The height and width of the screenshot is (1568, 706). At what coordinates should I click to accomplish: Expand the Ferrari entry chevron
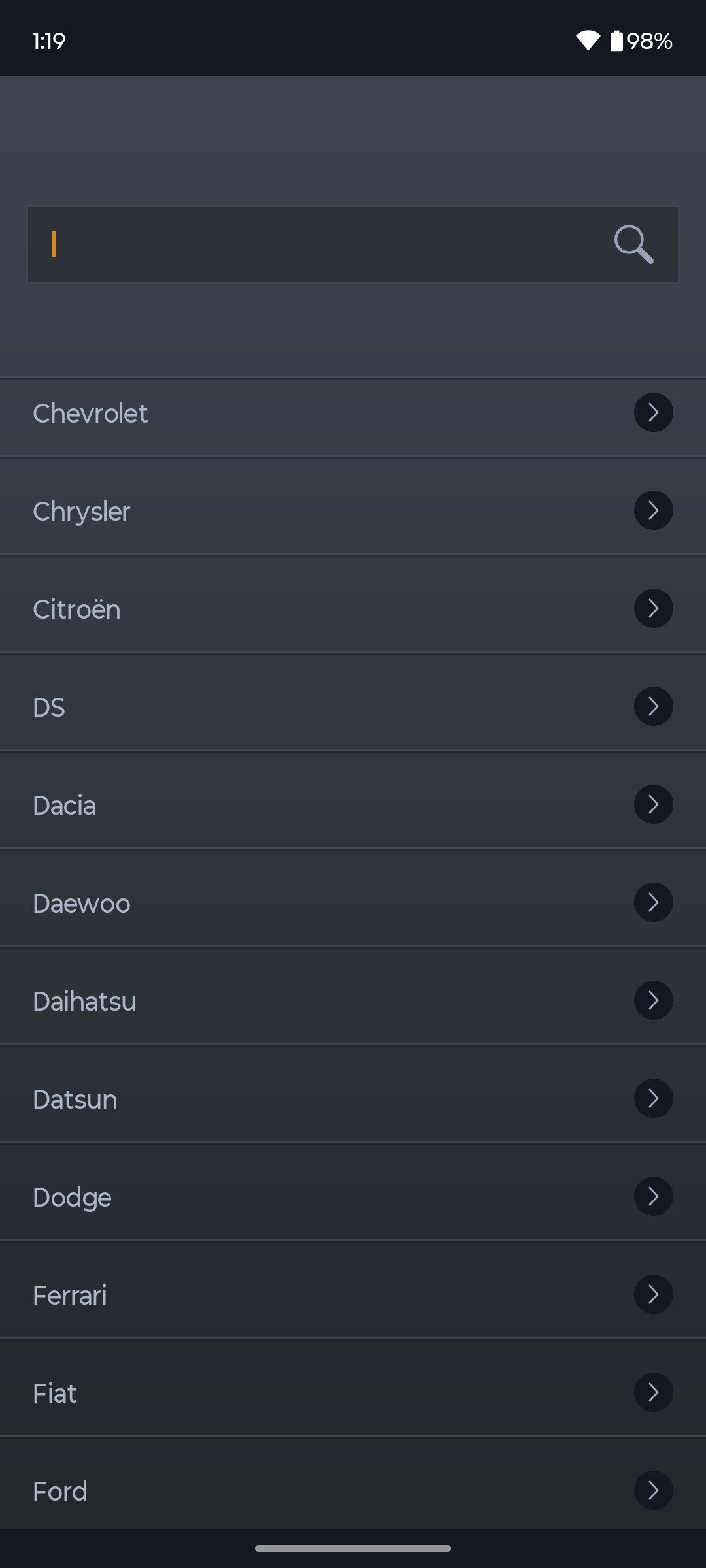pos(653,1294)
